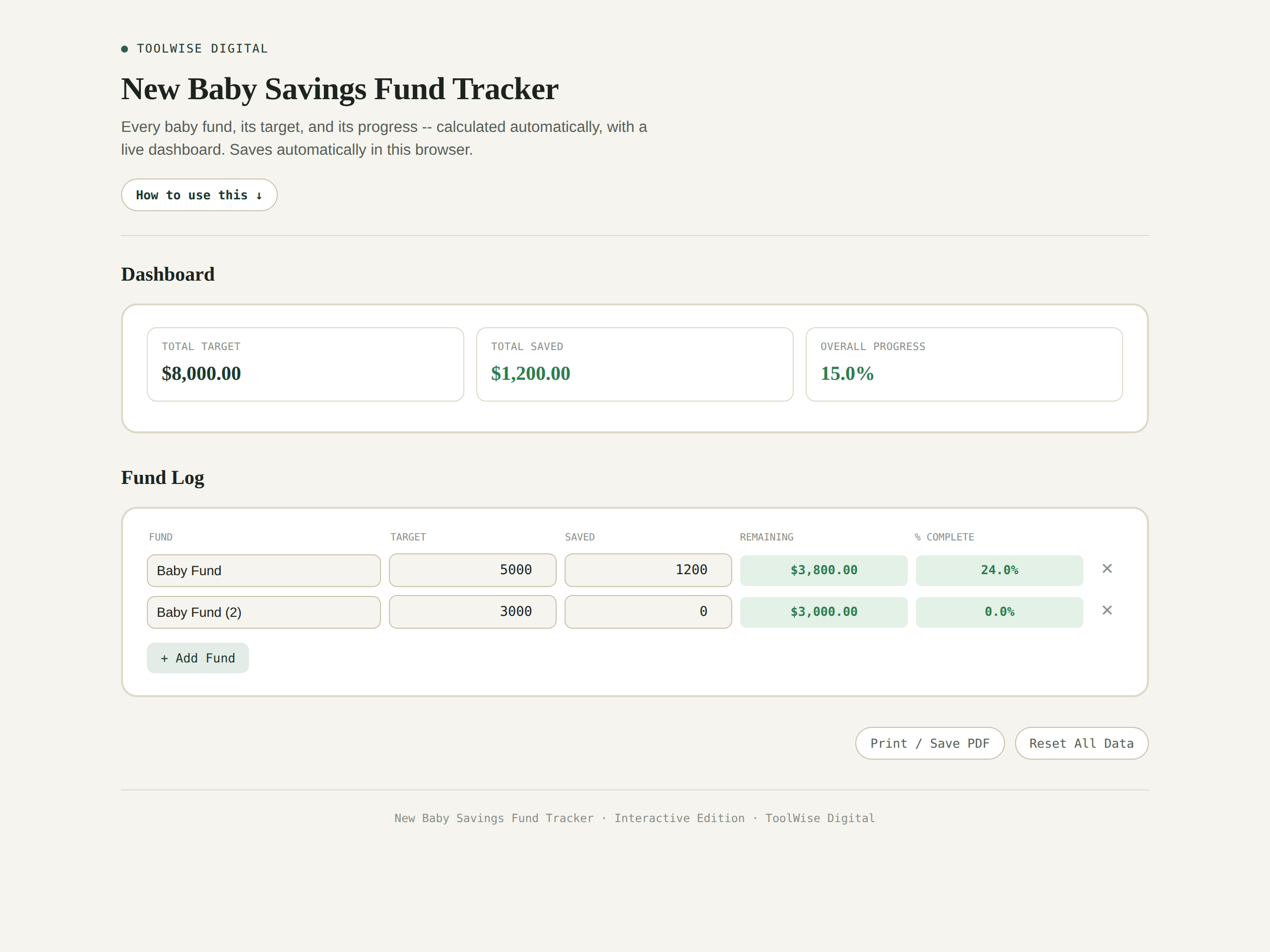
Task: Click the REMAINING column header
Action: pos(766,537)
